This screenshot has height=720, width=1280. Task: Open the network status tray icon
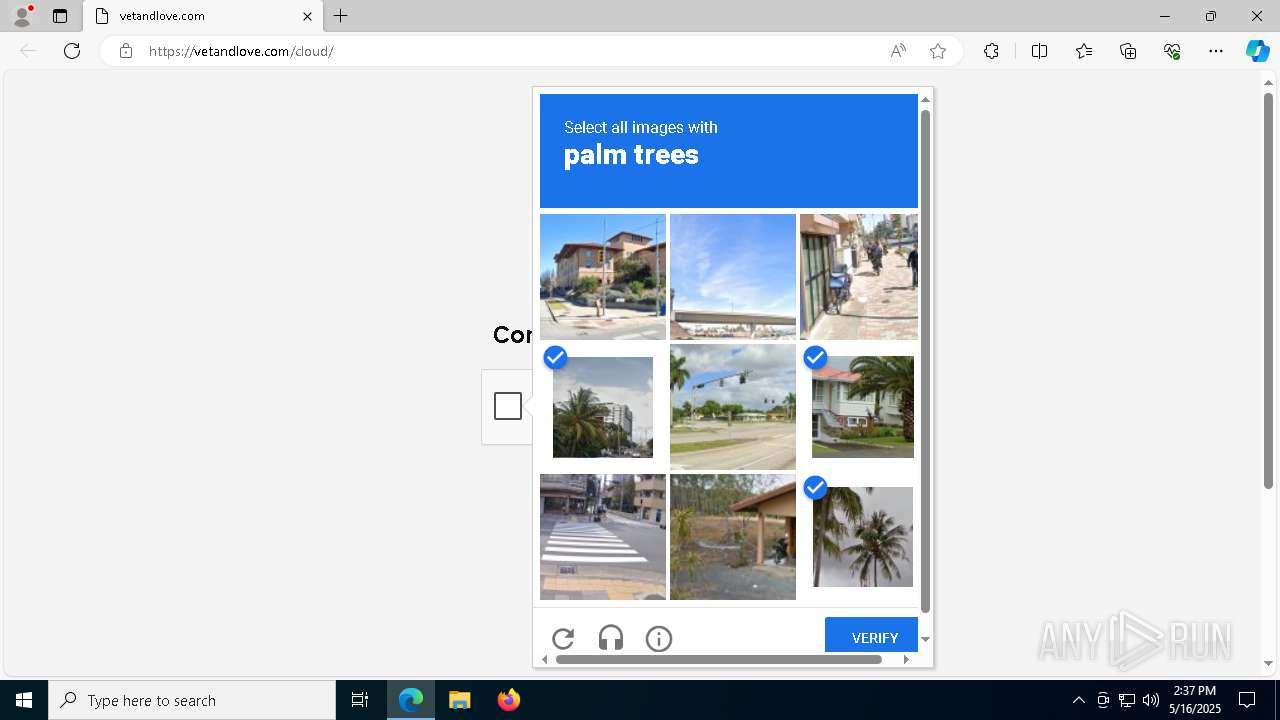[x=1127, y=700]
